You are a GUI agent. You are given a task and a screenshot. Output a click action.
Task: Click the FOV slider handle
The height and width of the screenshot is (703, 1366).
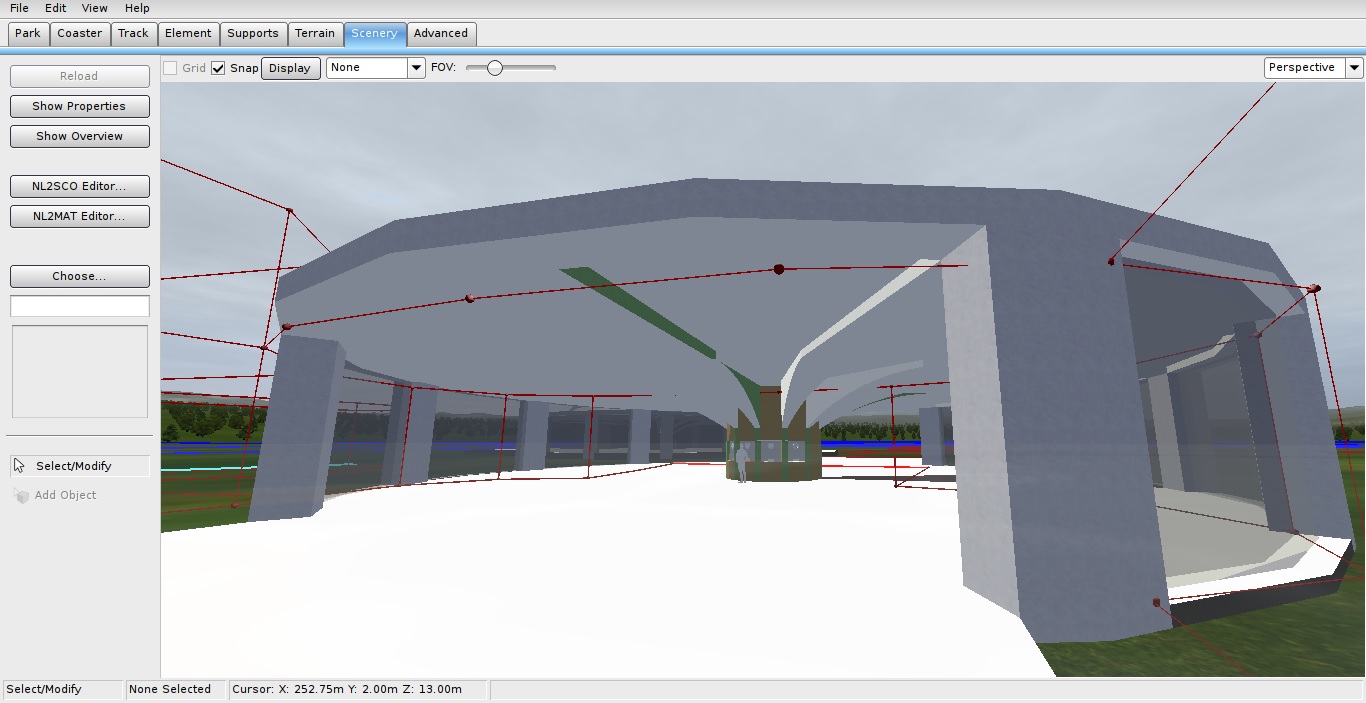pos(495,68)
